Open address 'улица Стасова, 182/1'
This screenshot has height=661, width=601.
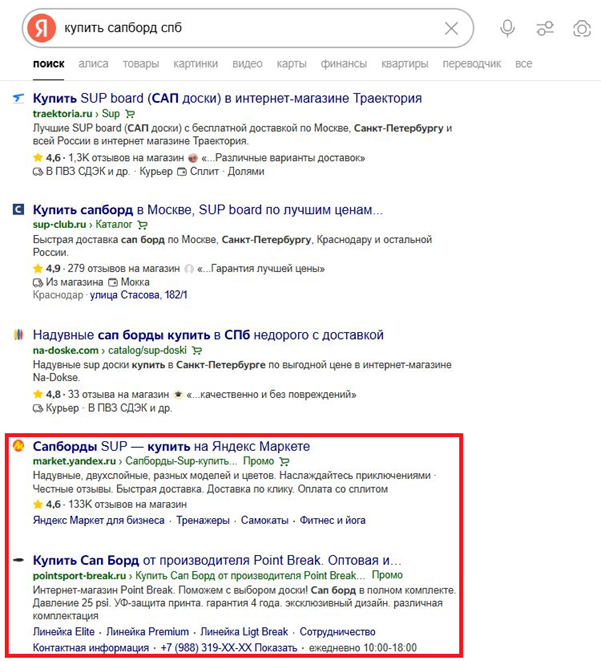[x=138, y=295]
